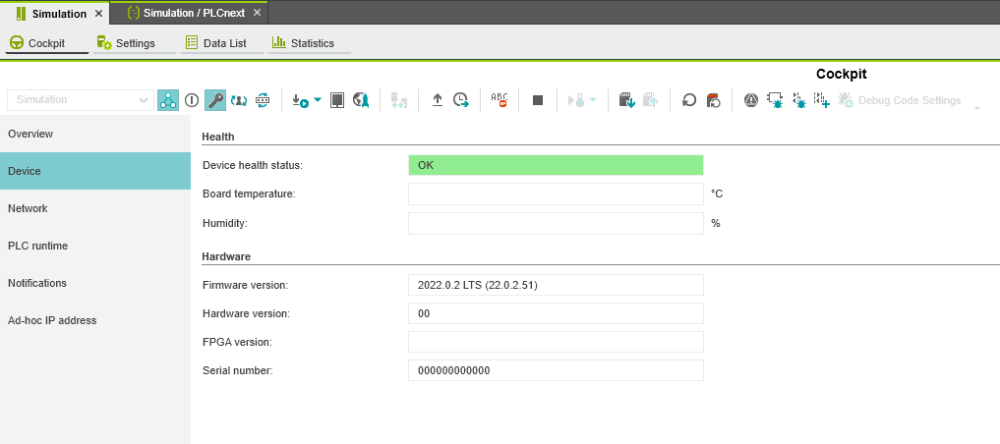Click the black stop square icon

[537, 100]
